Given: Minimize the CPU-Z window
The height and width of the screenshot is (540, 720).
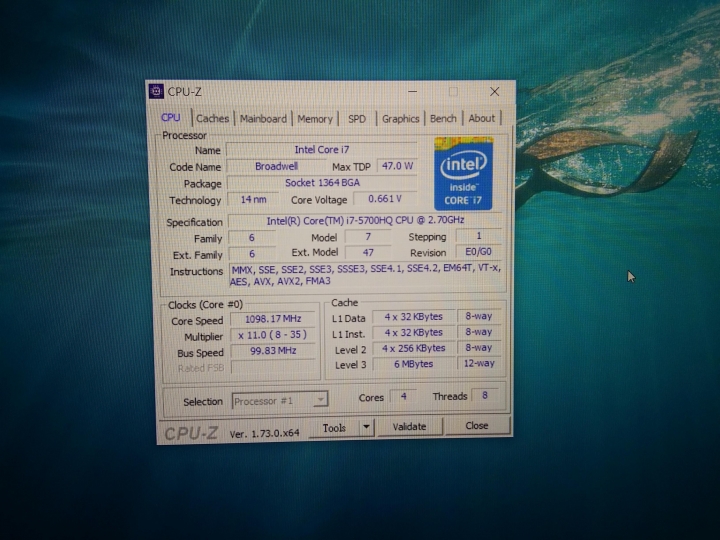Looking at the screenshot, I should [412, 91].
